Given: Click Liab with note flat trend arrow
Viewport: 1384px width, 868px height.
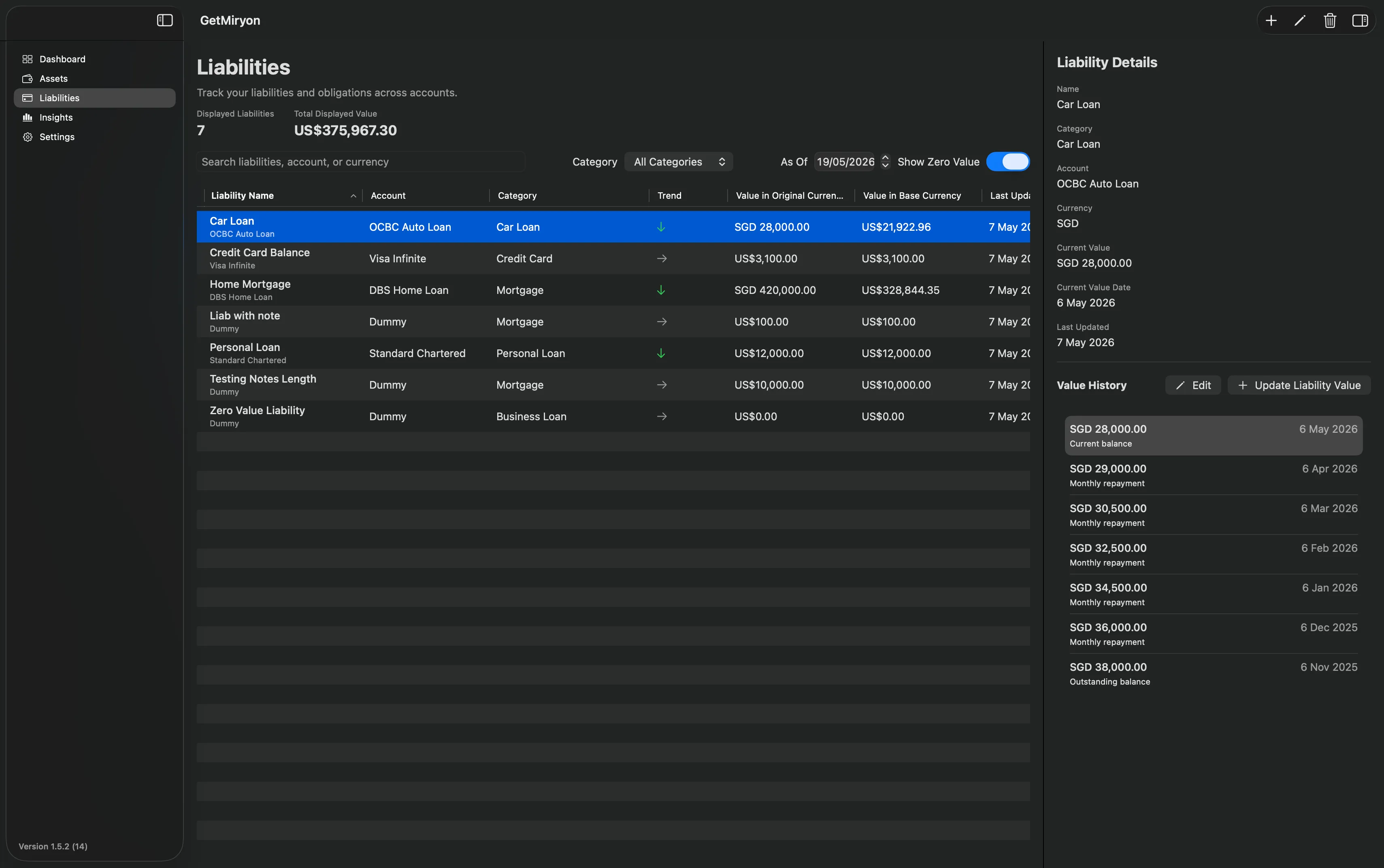Looking at the screenshot, I should pos(662,322).
